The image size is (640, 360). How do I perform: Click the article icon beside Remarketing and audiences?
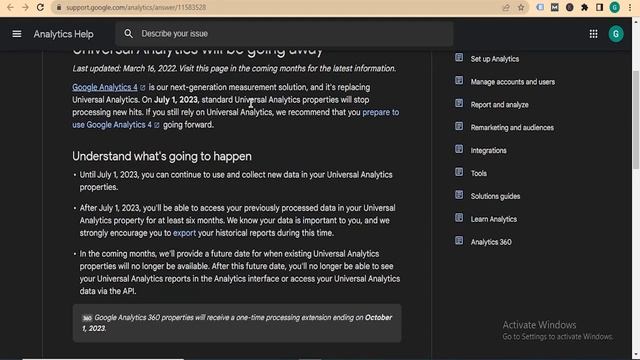pos(459,126)
